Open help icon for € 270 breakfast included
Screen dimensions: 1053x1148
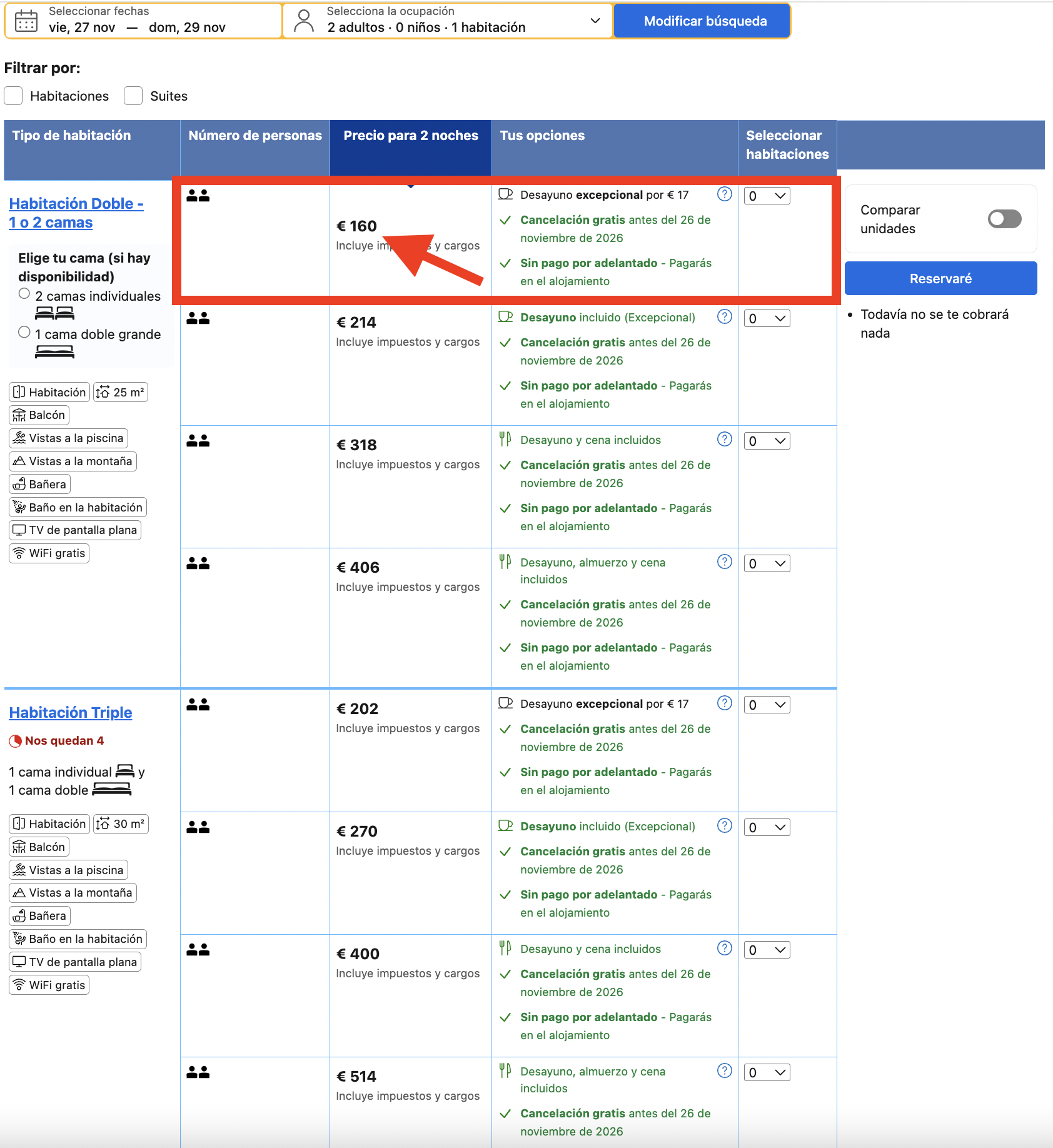(x=724, y=826)
